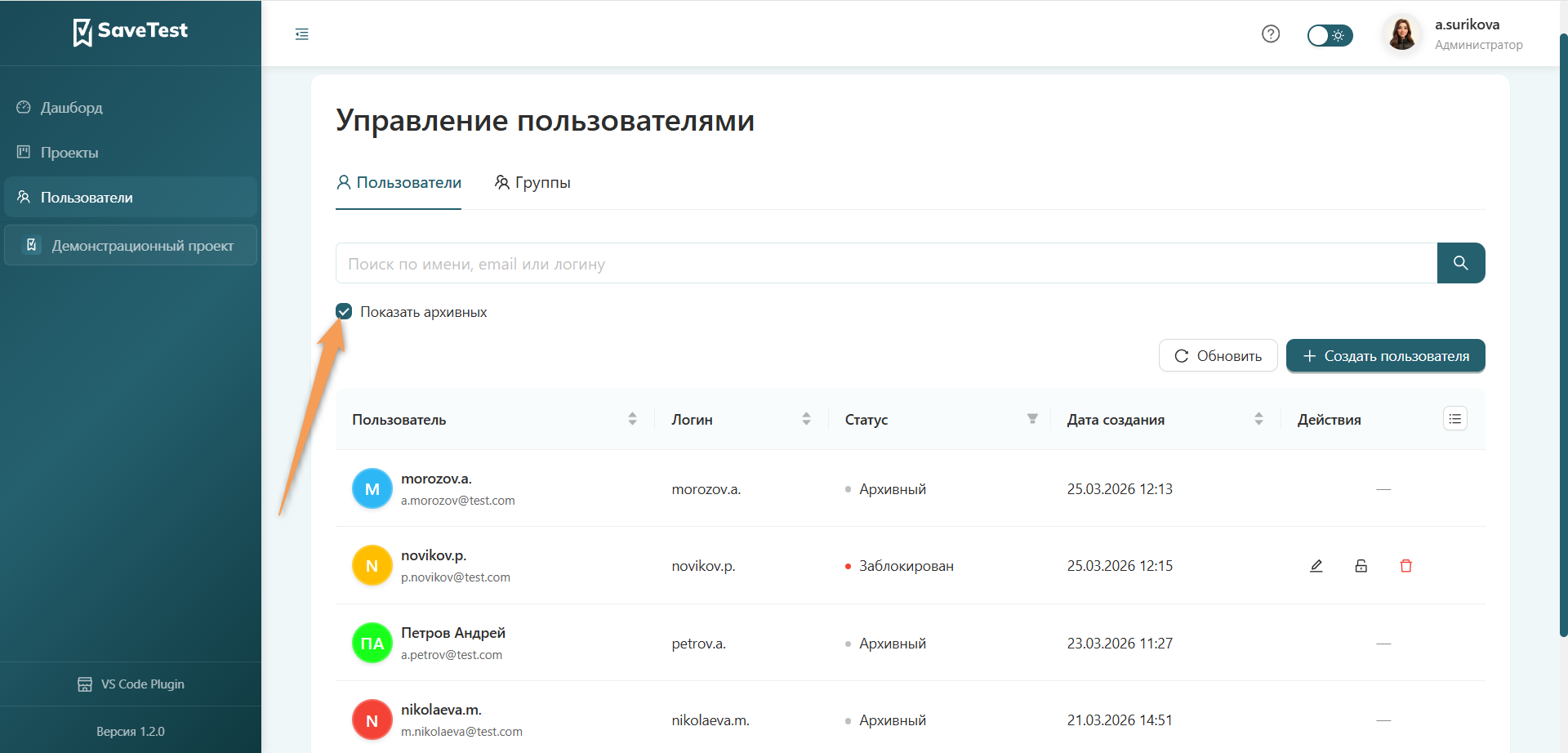
Task: Select the Пользователи tab
Action: click(398, 182)
